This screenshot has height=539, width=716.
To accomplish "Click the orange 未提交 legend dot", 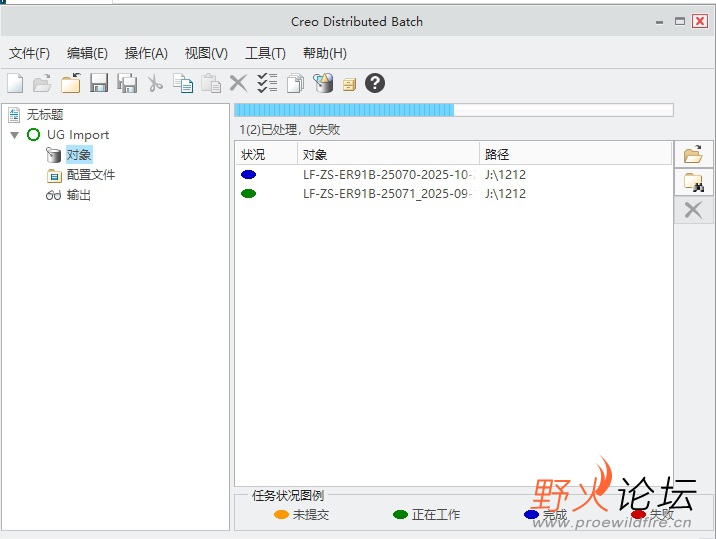I will [281, 515].
